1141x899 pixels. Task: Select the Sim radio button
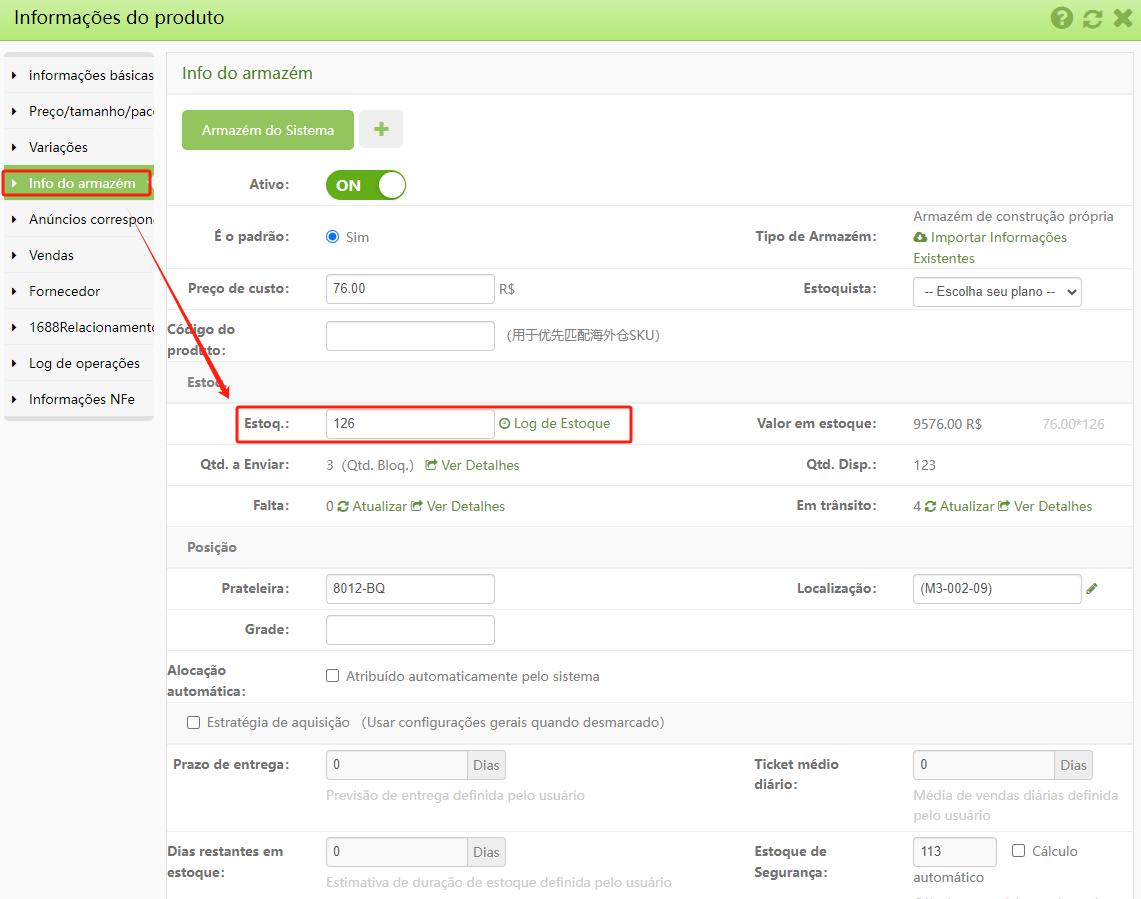pos(333,237)
